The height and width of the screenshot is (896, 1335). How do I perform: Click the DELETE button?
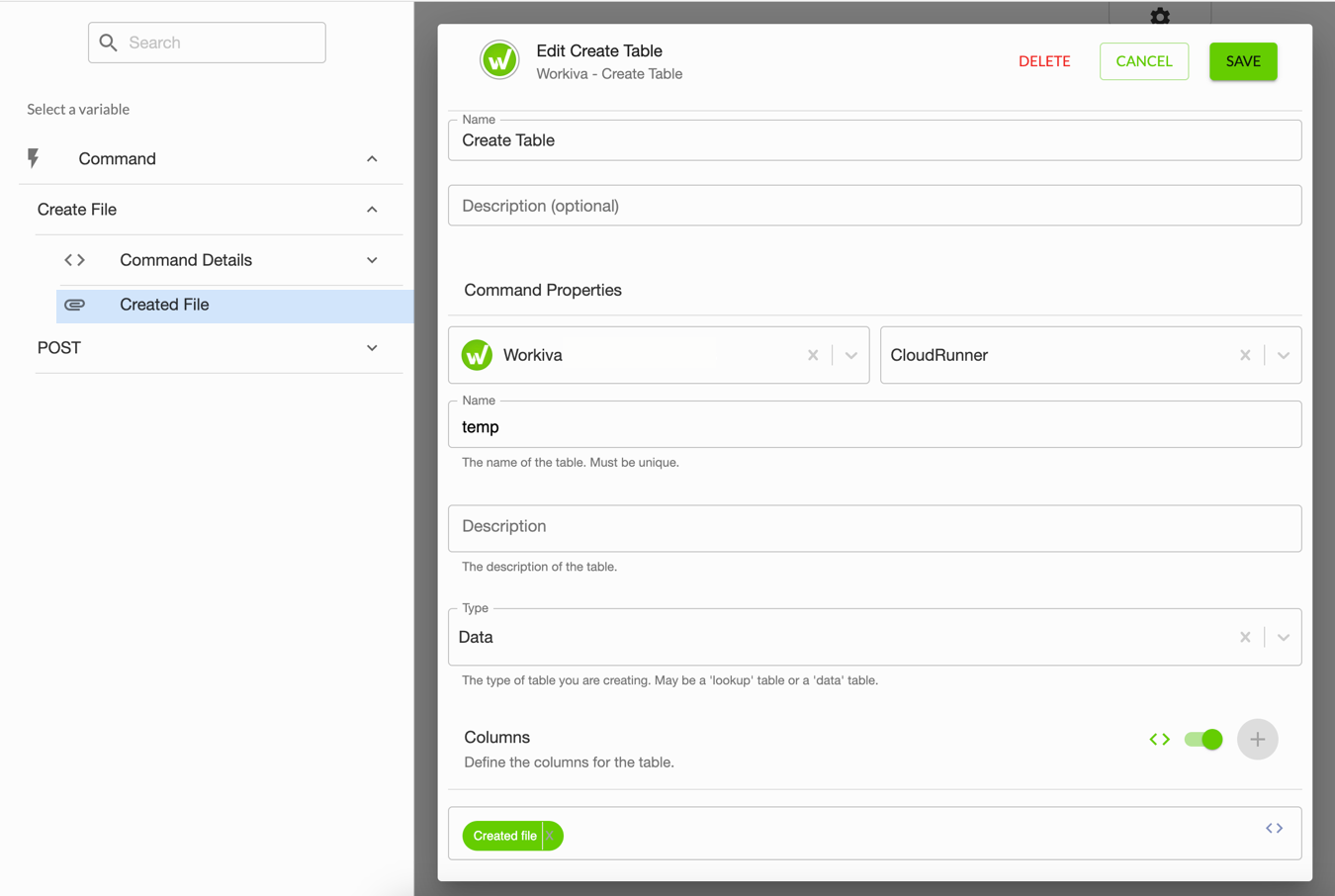tap(1044, 61)
